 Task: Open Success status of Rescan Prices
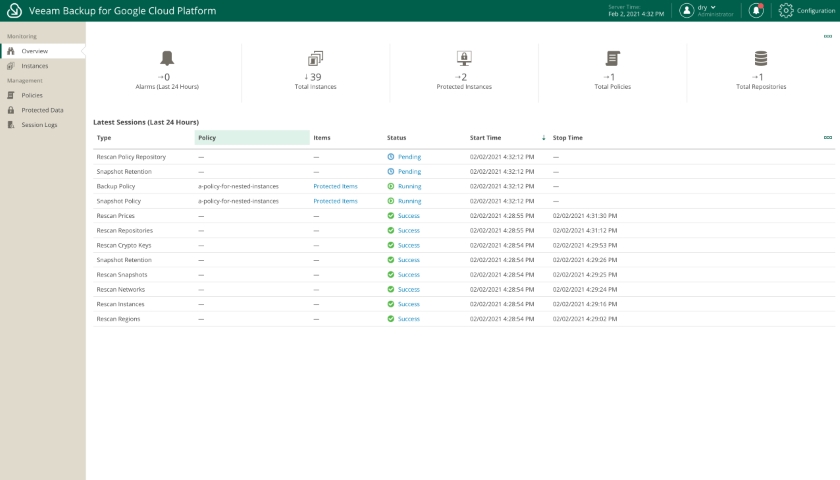point(409,216)
